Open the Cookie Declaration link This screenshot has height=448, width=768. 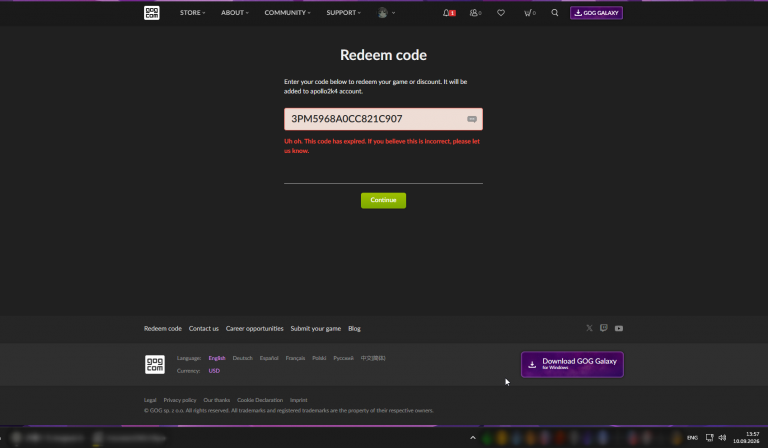(260, 400)
